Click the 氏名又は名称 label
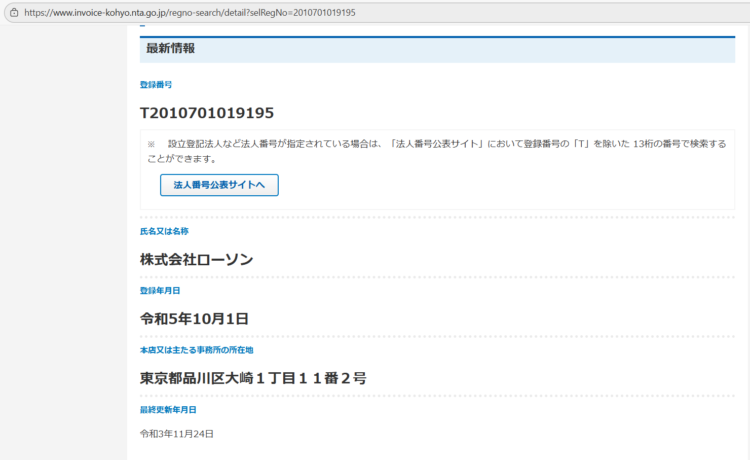 point(164,231)
